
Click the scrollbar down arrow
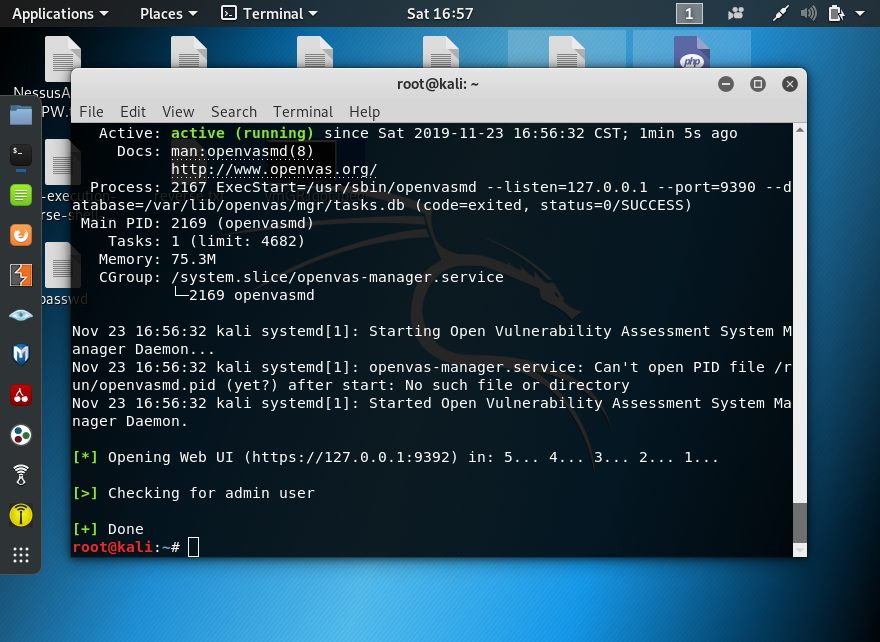800,550
